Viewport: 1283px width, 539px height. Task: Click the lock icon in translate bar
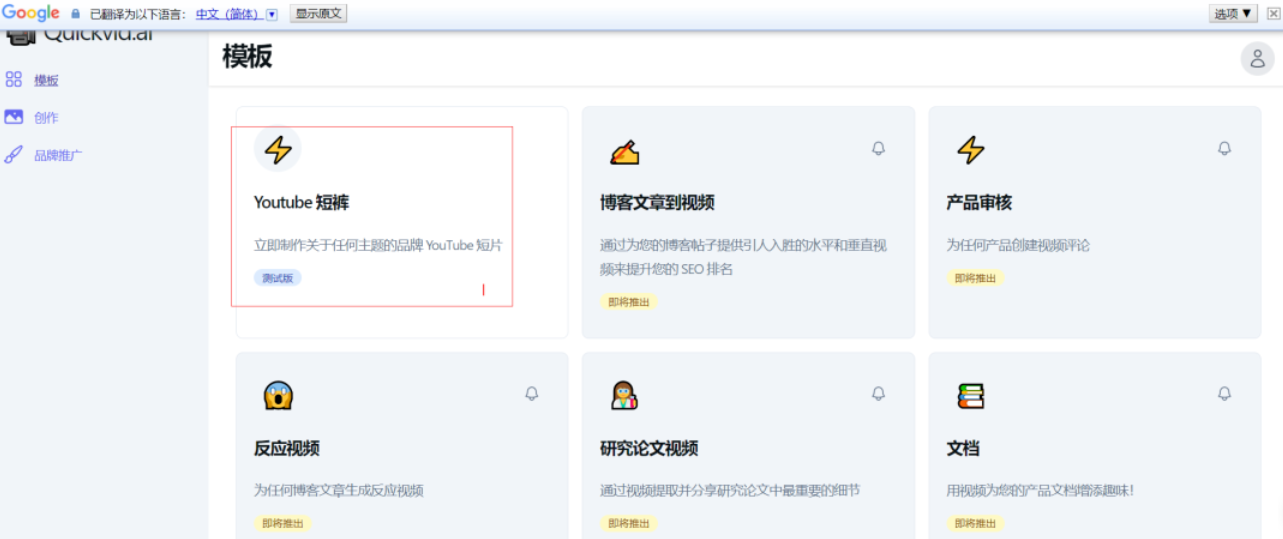pos(75,14)
